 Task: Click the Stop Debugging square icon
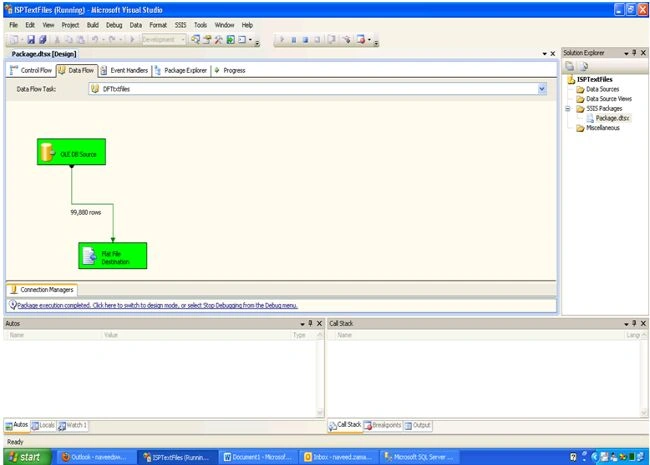[x=305, y=40]
